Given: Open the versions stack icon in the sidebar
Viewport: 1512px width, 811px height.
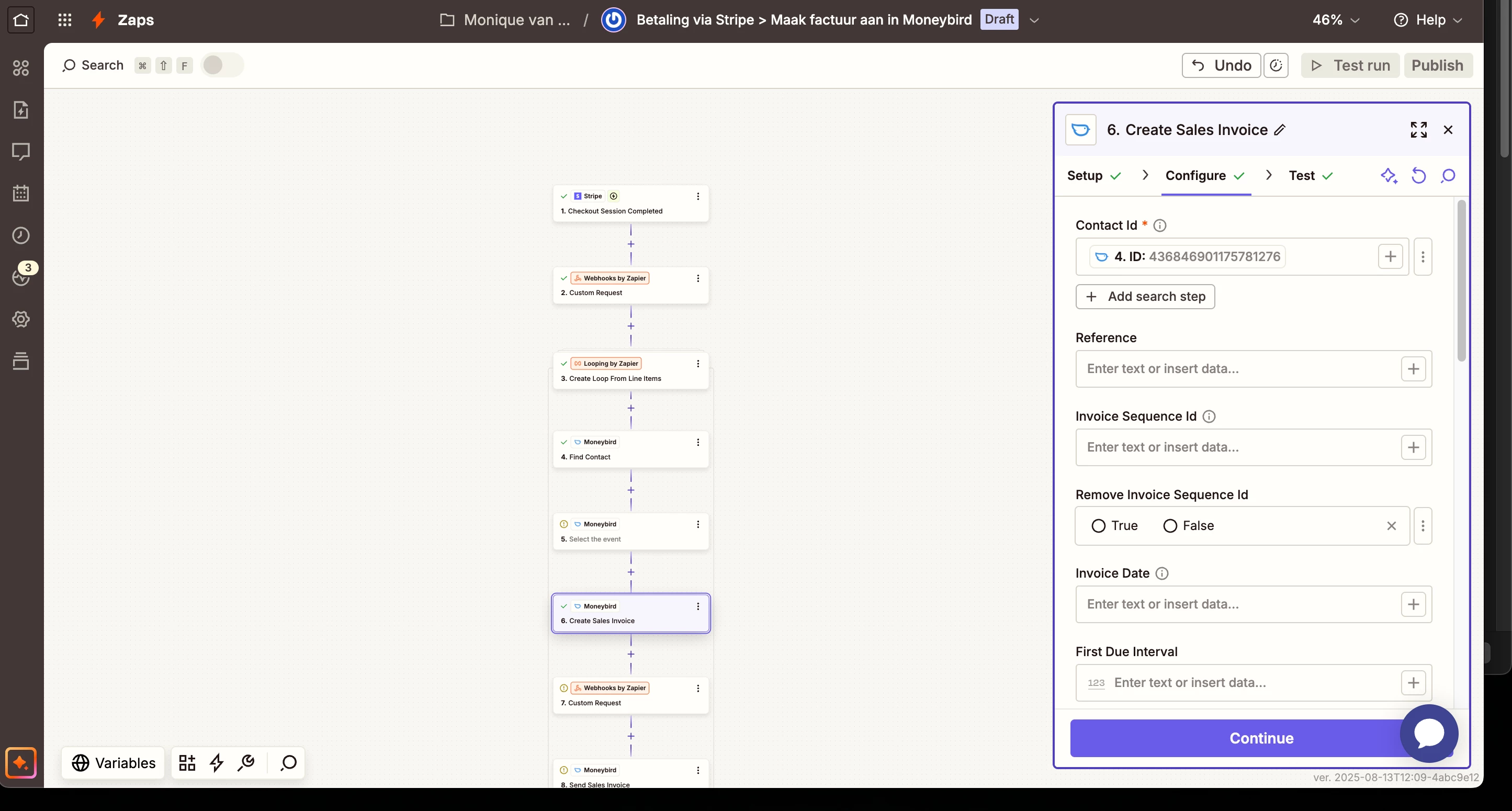Looking at the screenshot, I should (x=21, y=361).
